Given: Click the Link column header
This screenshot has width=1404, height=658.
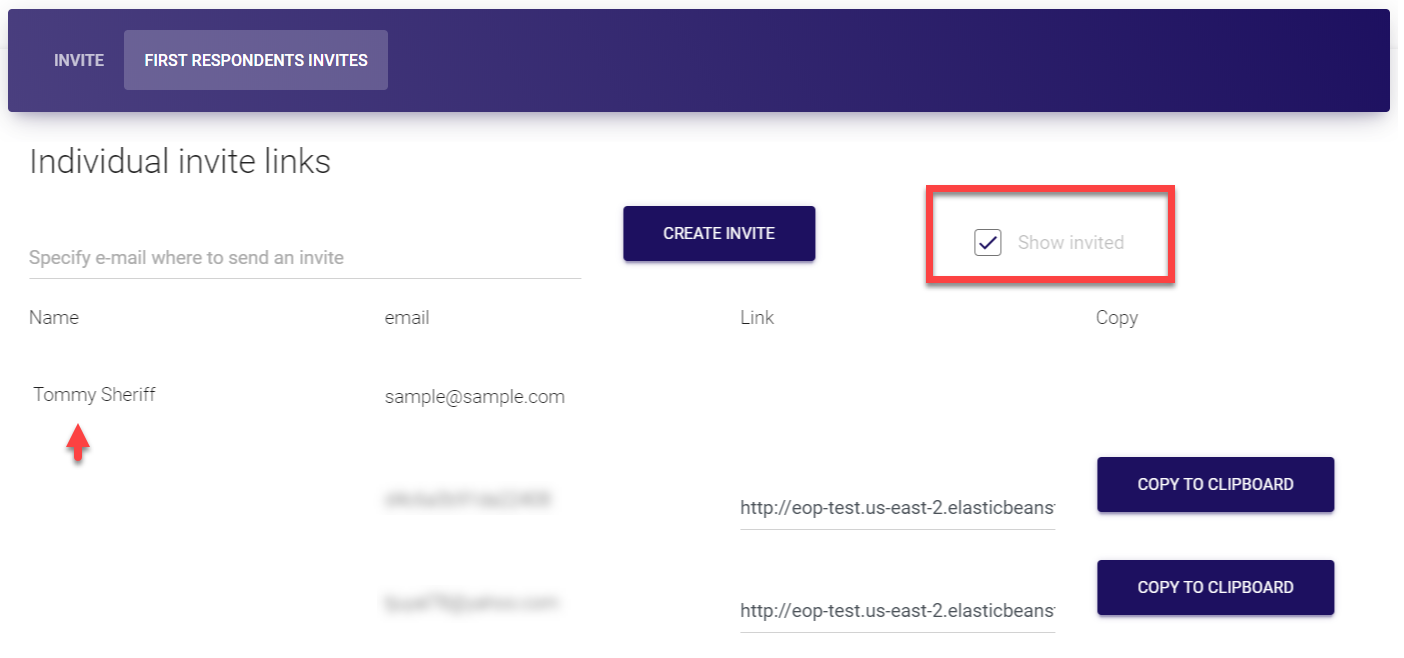Looking at the screenshot, I should coord(757,318).
